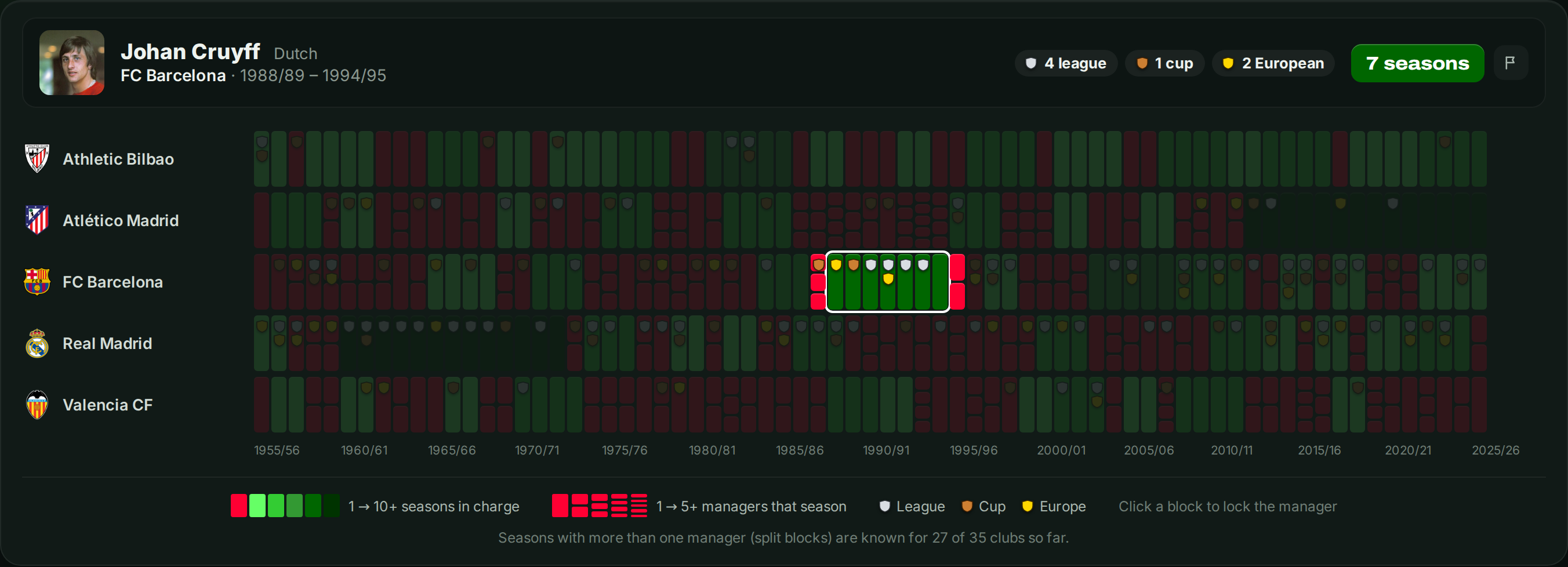
Task: Click the Valencia CF club crest
Action: coord(37,405)
